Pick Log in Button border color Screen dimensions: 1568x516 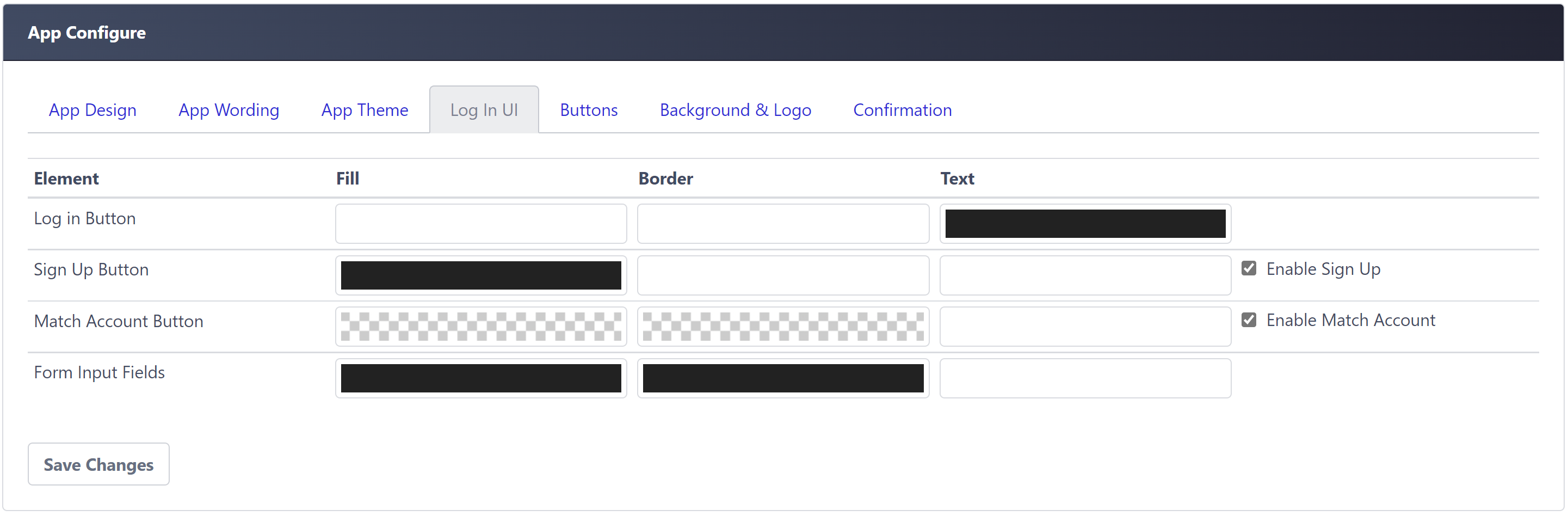pyautogui.click(x=783, y=224)
